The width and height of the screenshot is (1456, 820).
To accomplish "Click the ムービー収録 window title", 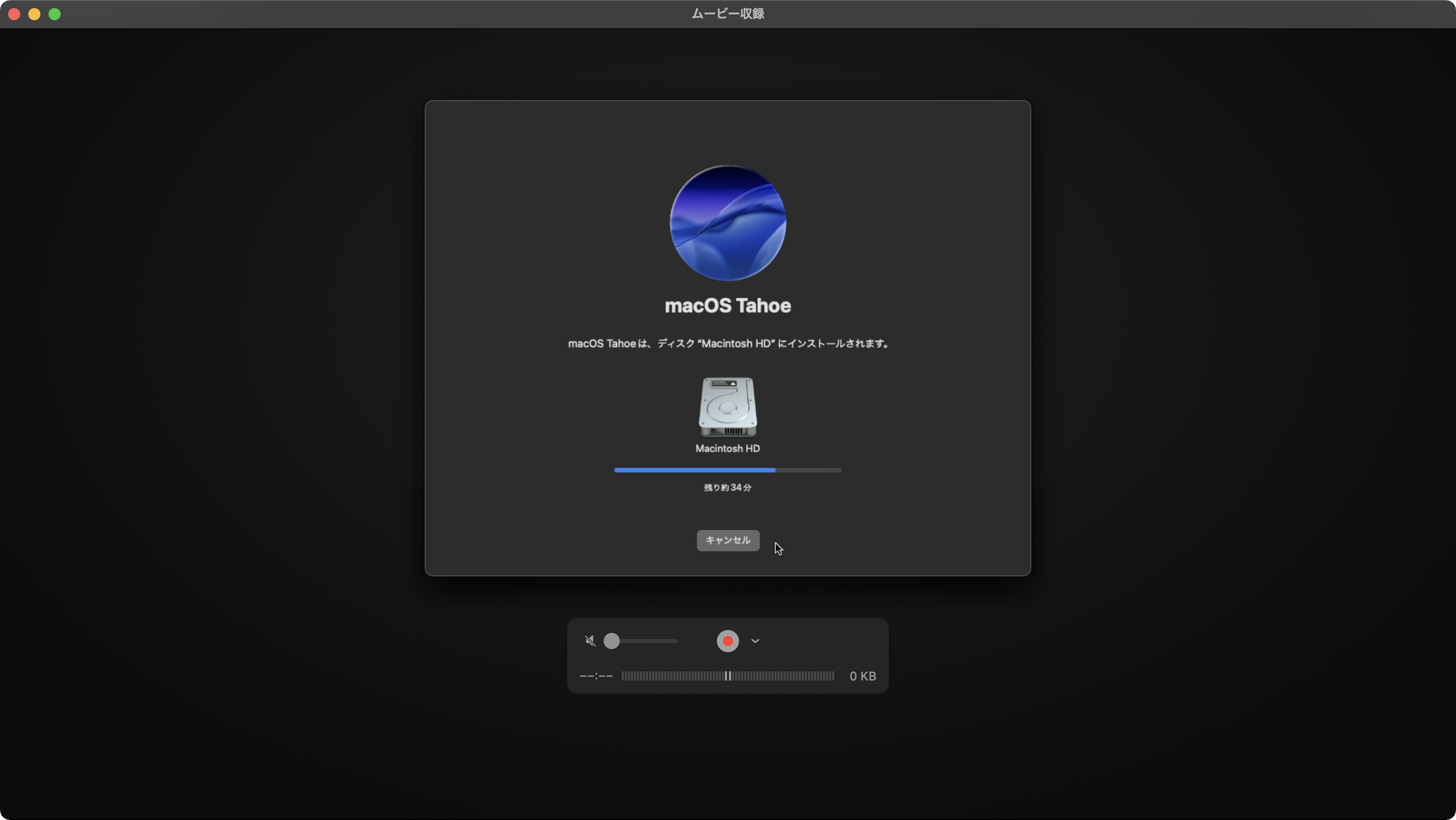I will click(x=728, y=14).
